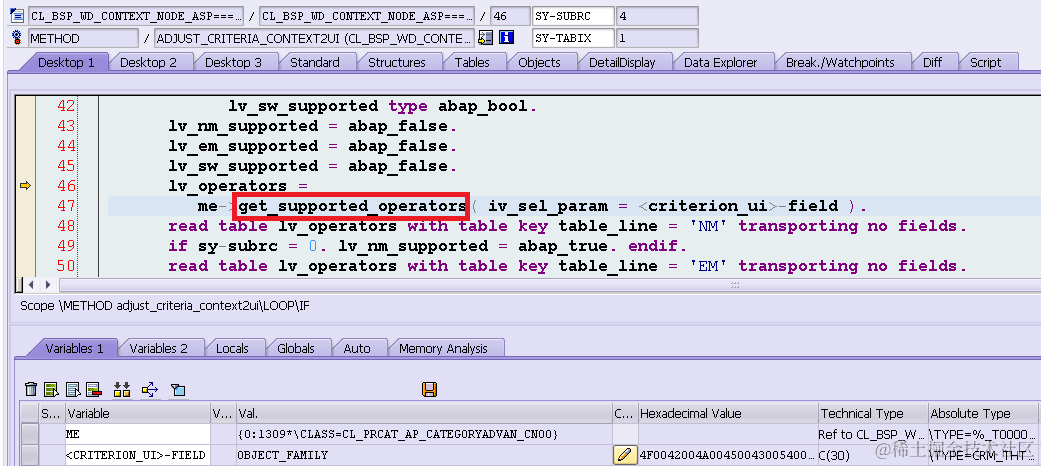The width and height of the screenshot is (1041, 466).
Task: Click the right scroll arrow under the code editor
Action: 48,285
